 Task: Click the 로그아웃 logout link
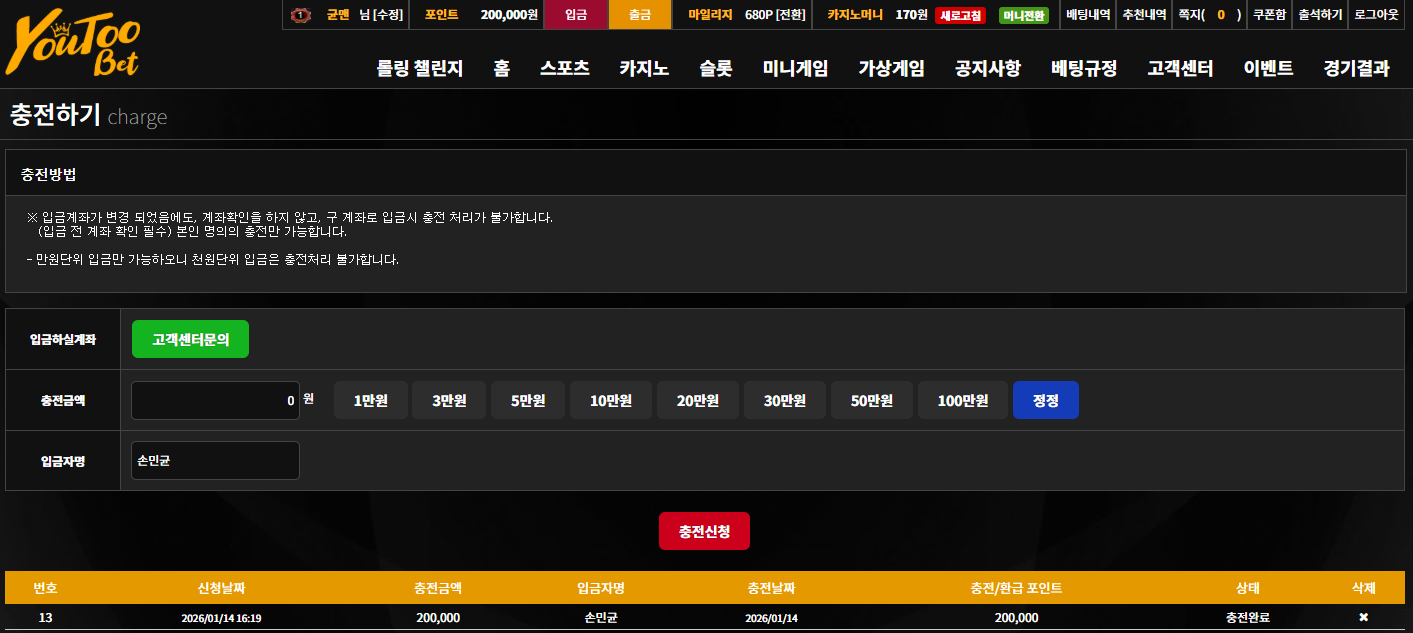point(1376,15)
